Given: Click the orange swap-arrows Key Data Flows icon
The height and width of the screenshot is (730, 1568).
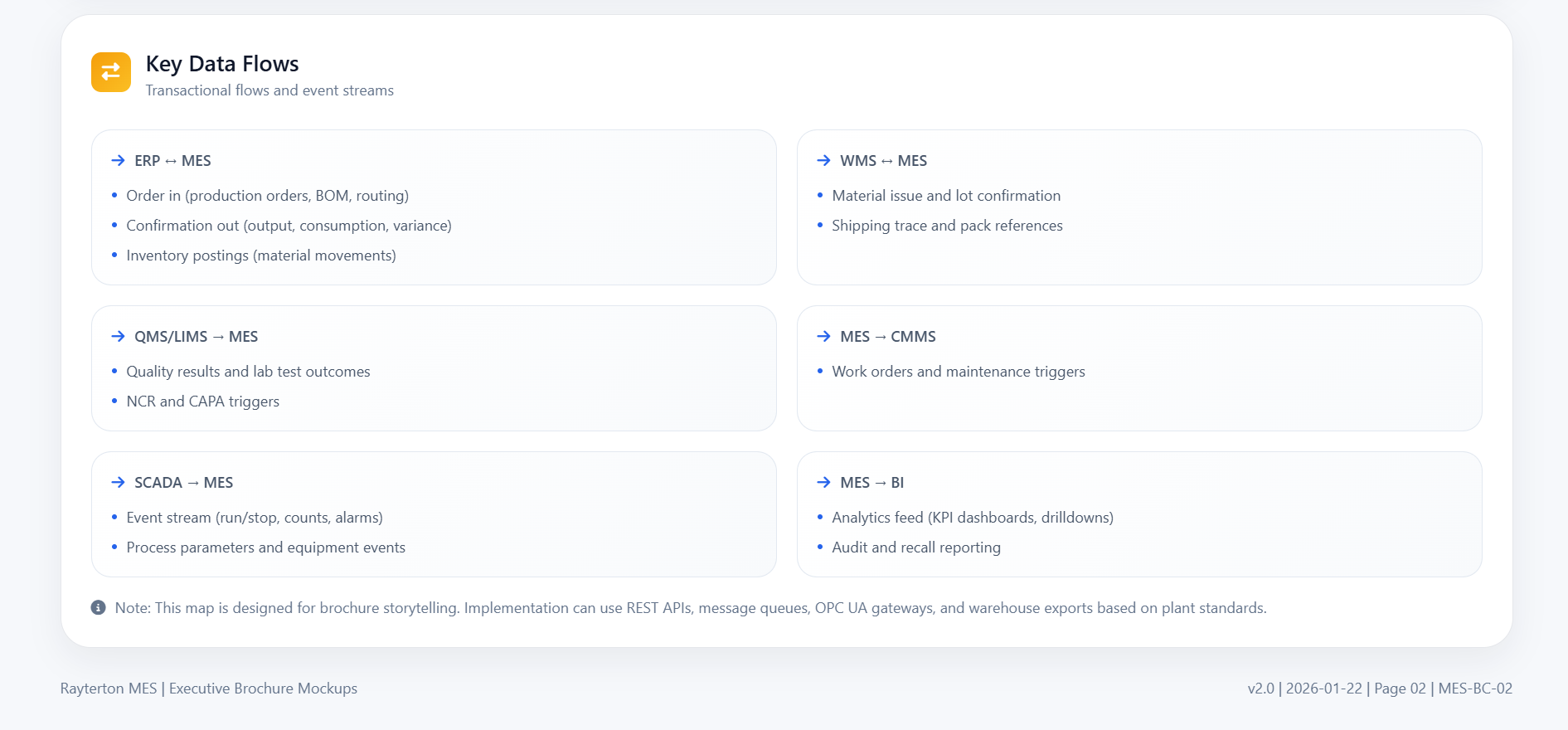Looking at the screenshot, I should click(x=110, y=72).
